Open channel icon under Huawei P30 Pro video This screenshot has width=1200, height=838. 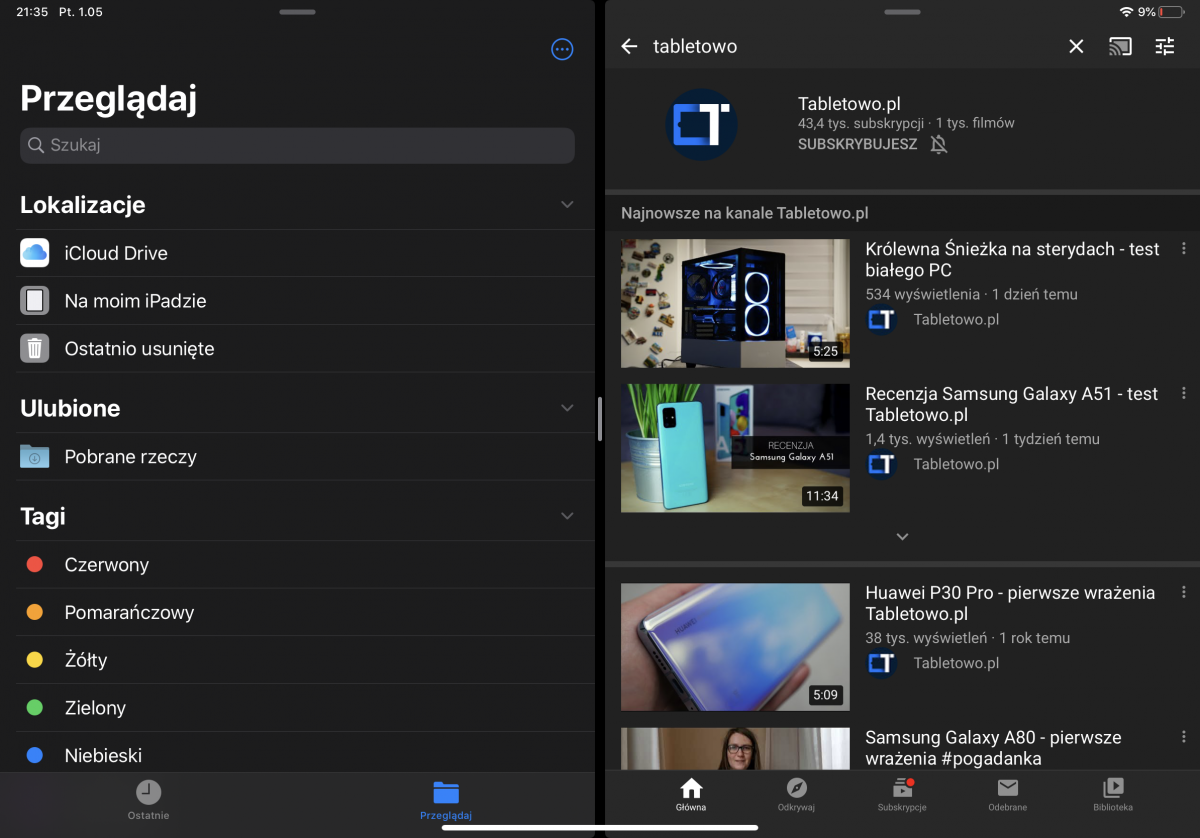click(881, 663)
